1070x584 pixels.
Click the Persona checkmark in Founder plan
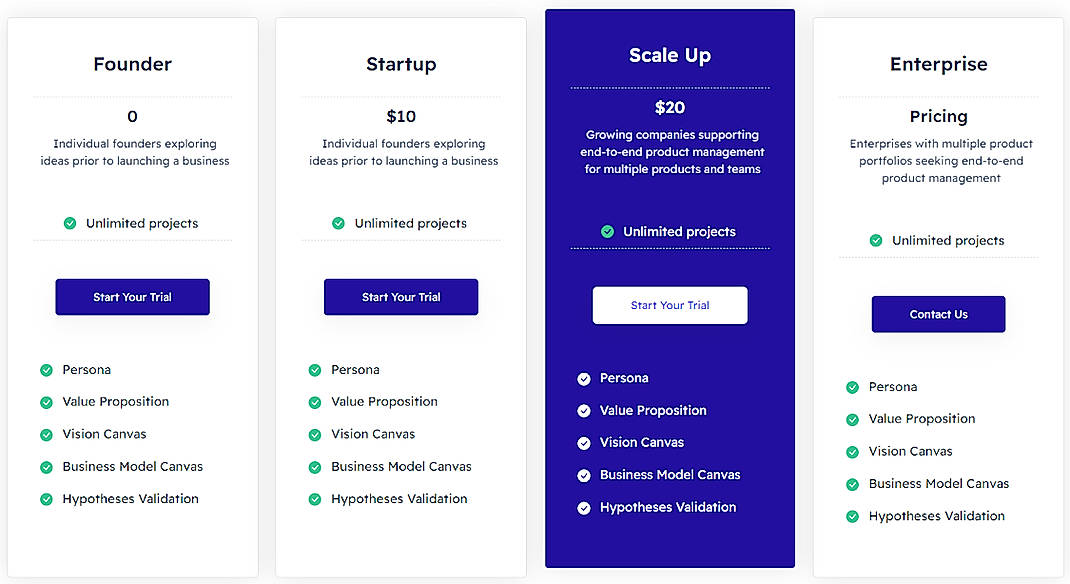(x=46, y=369)
